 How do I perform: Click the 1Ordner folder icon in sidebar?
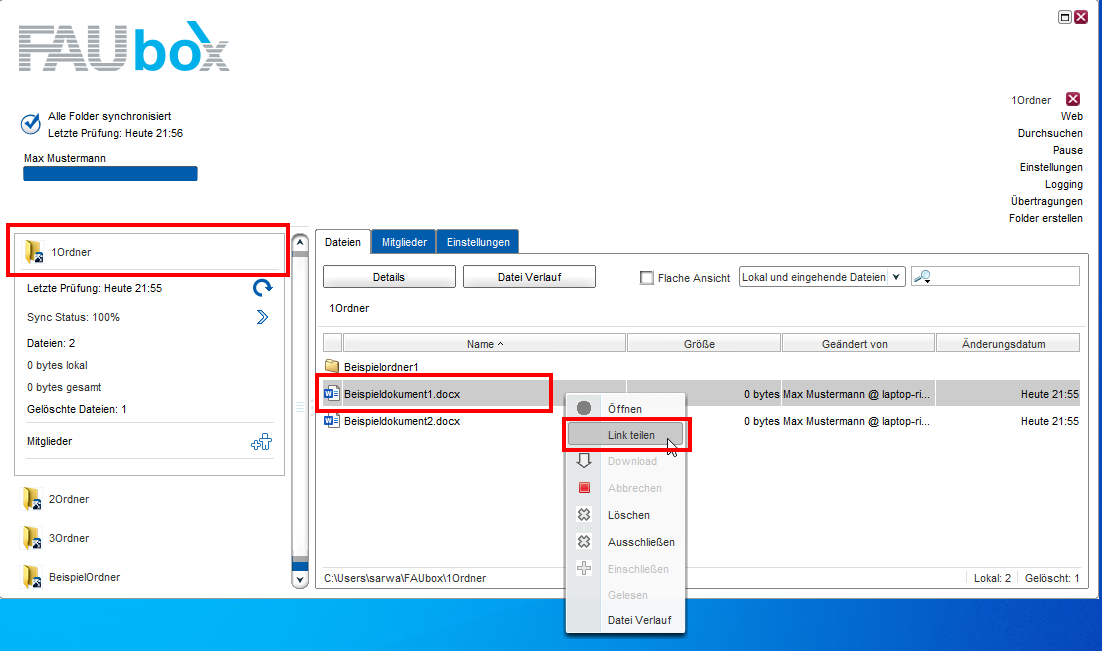click(x=33, y=252)
